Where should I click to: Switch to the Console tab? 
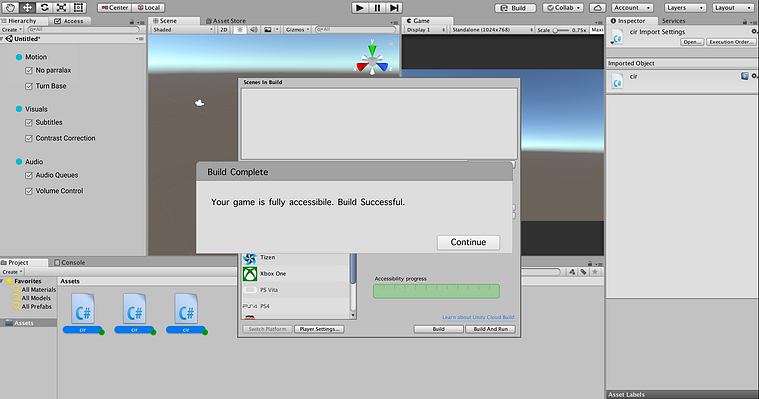(x=70, y=262)
